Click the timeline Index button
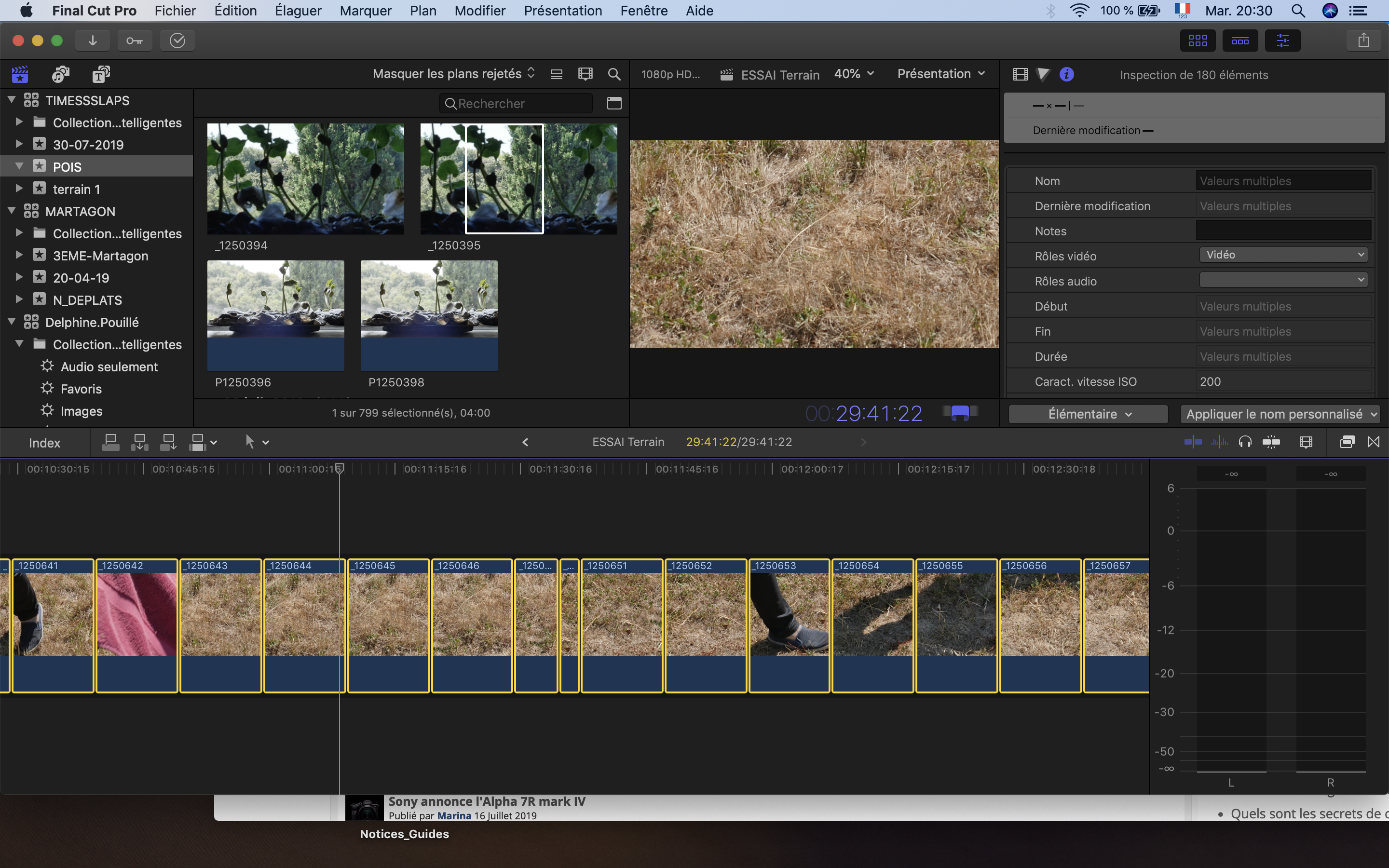The width and height of the screenshot is (1389, 868). [44, 443]
